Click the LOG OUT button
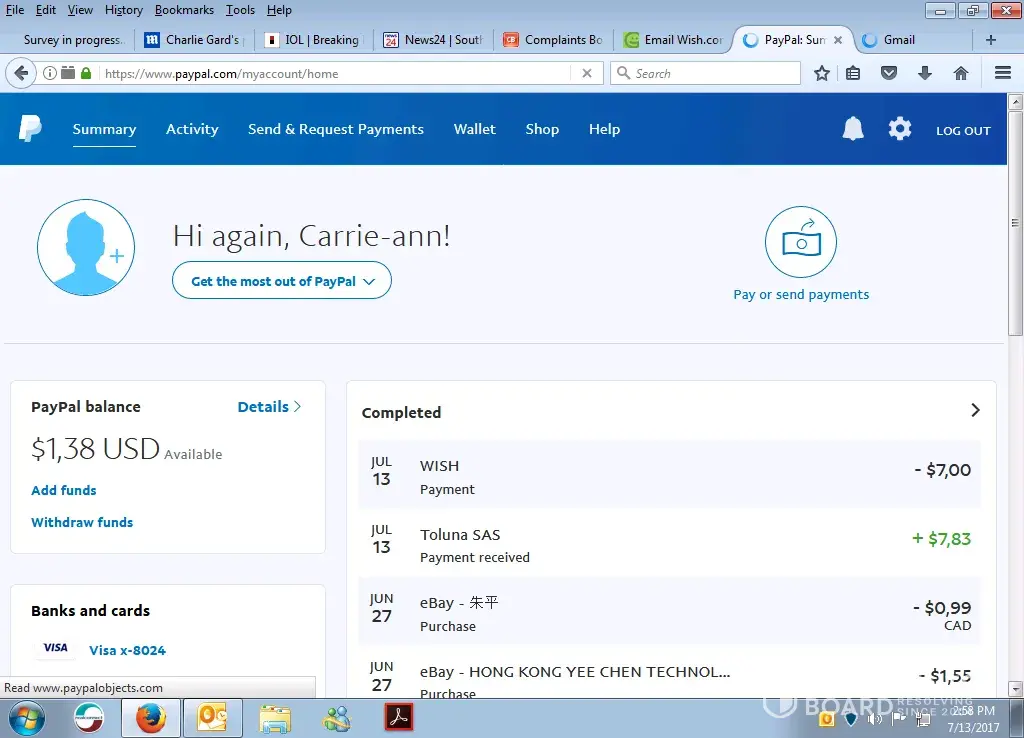This screenshot has width=1024, height=738. (962, 131)
